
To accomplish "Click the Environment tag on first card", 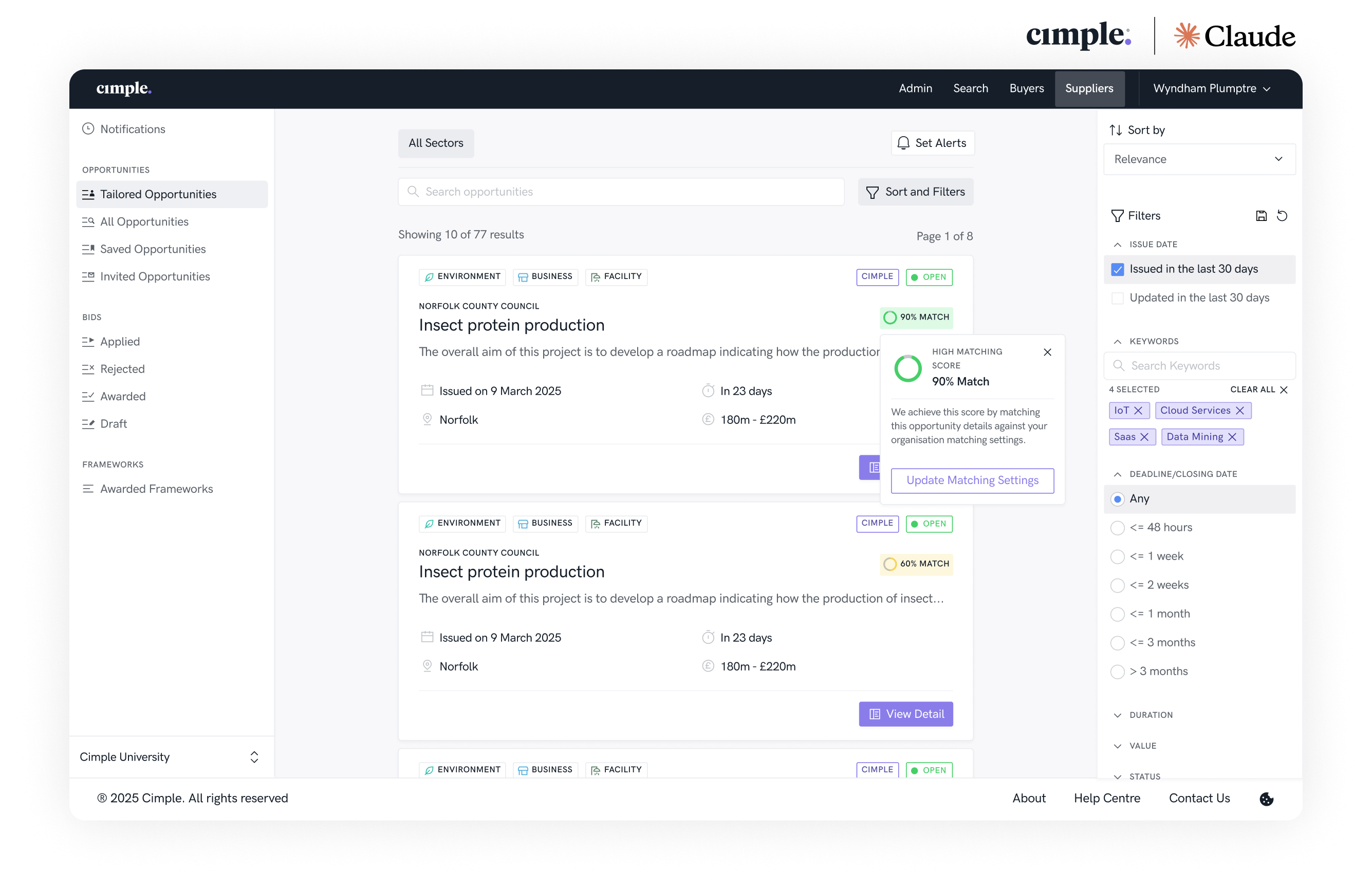I will tap(462, 276).
